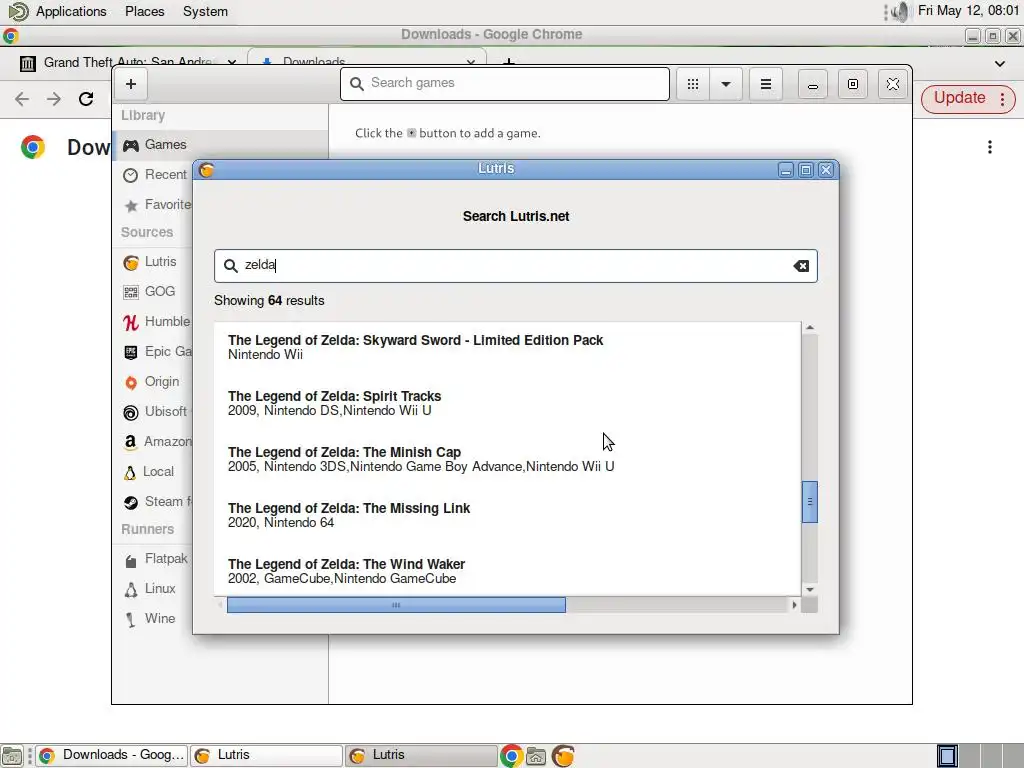Image resolution: width=1024 pixels, height=768 pixels.
Task: Click show desktop icon in bottom panel
Action: pyautogui.click(x=11, y=756)
